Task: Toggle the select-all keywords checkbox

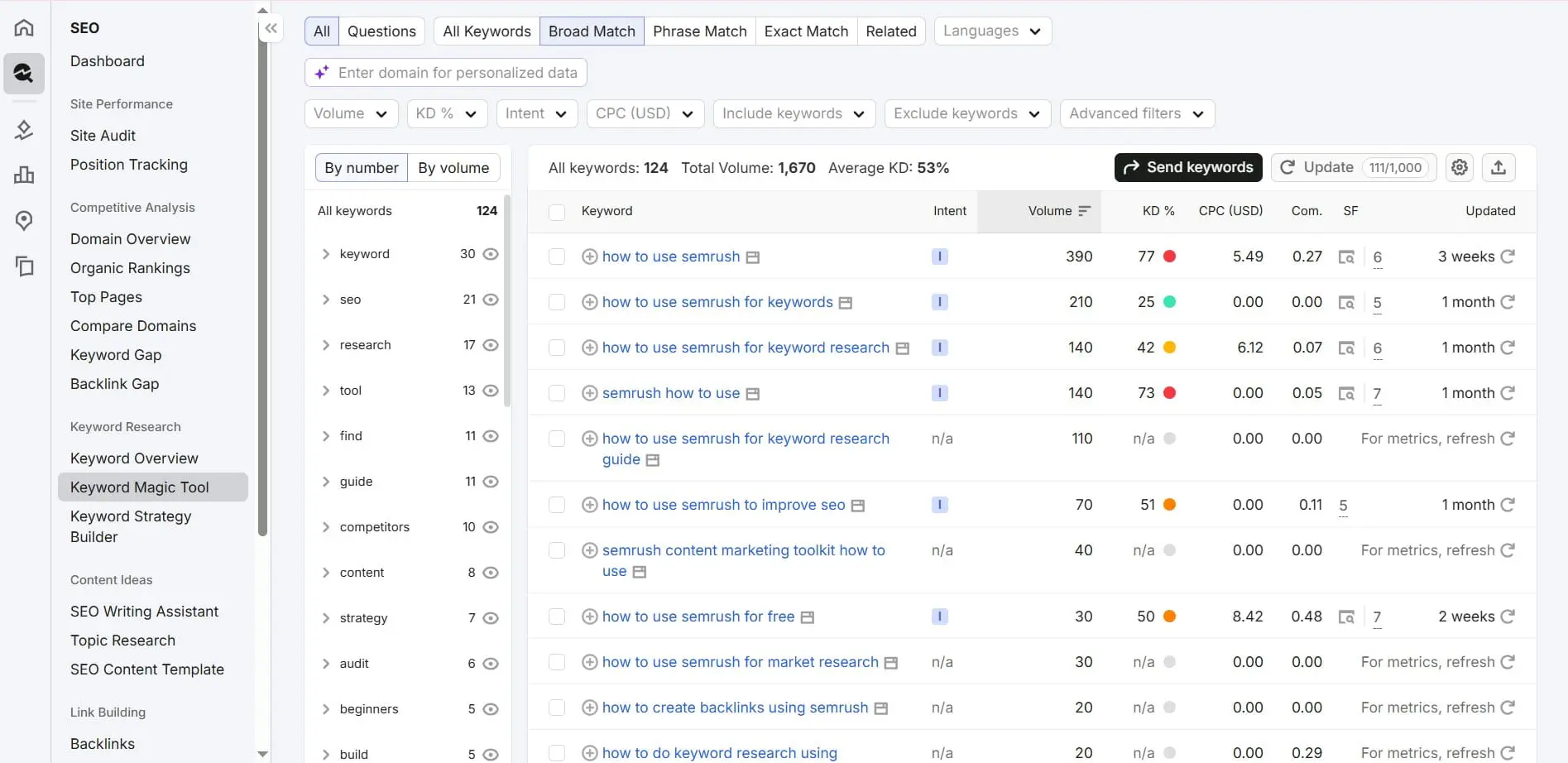Action: [557, 212]
